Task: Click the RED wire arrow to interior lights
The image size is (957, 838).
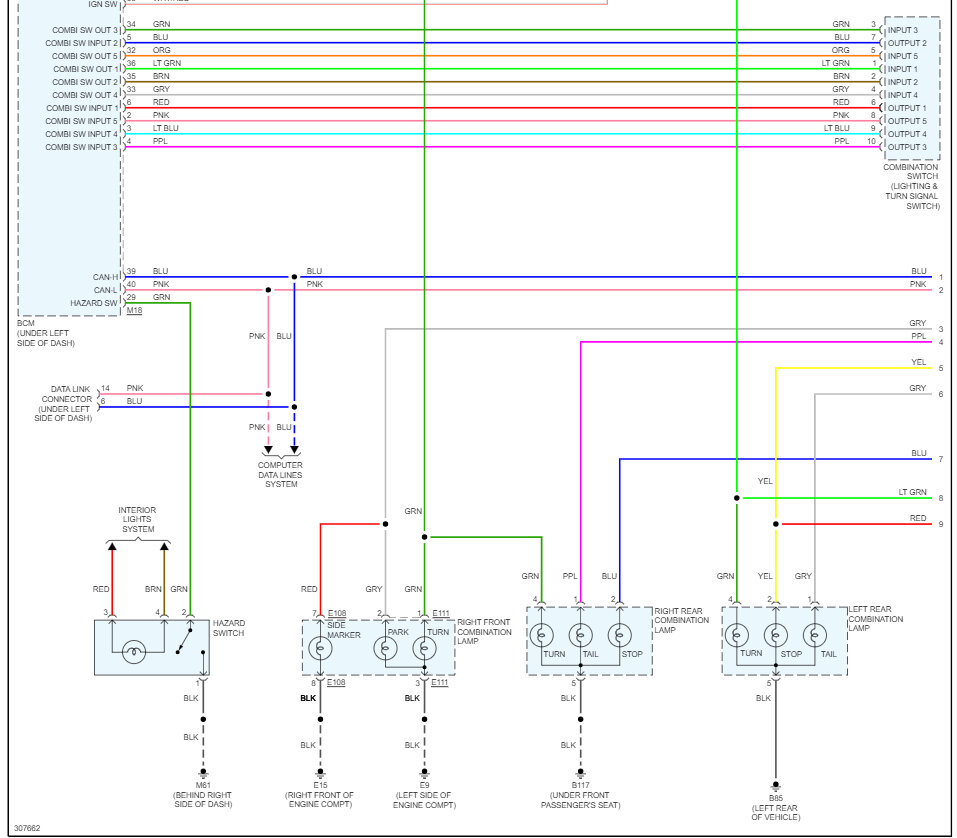Action: [x=112, y=546]
